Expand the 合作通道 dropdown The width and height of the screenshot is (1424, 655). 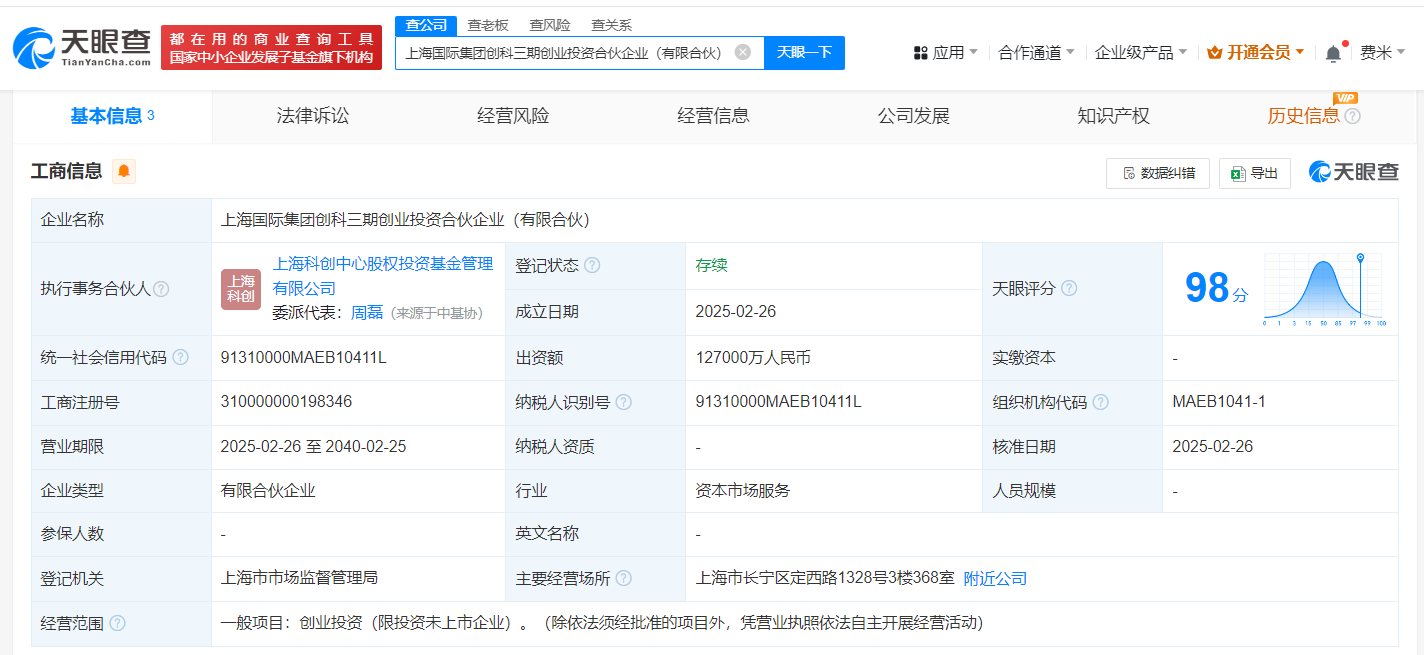tap(1036, 52)
